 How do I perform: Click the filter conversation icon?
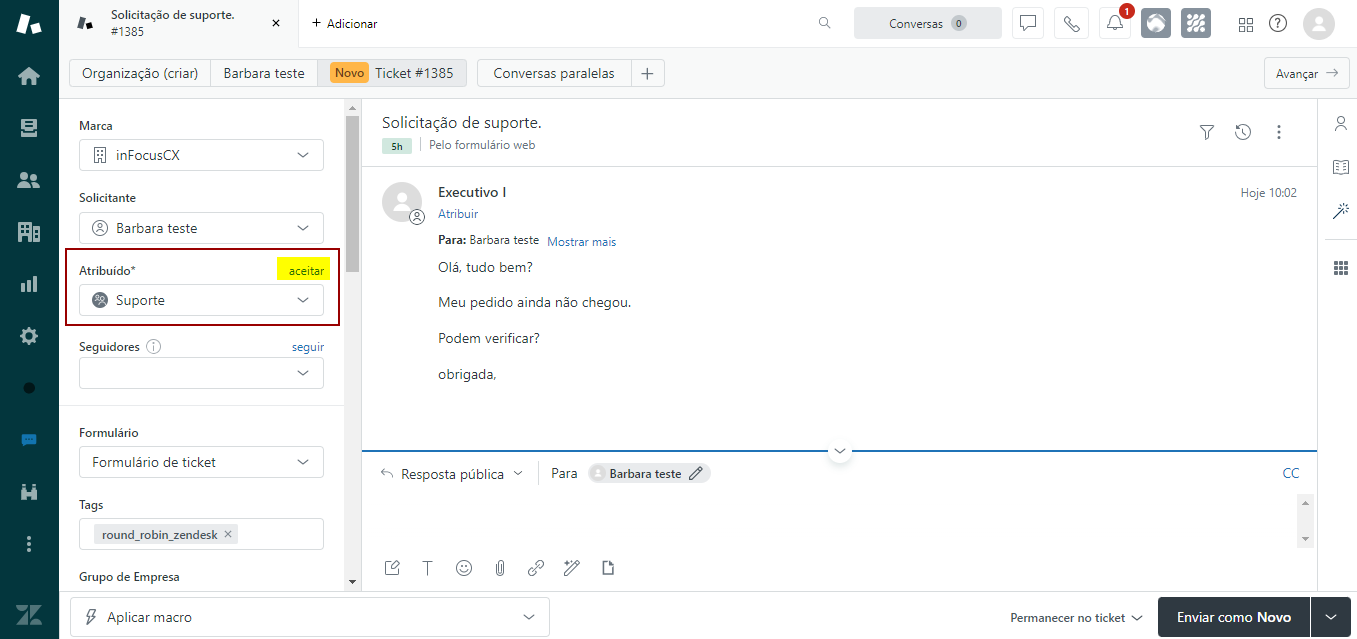[x=1207, y=132]
